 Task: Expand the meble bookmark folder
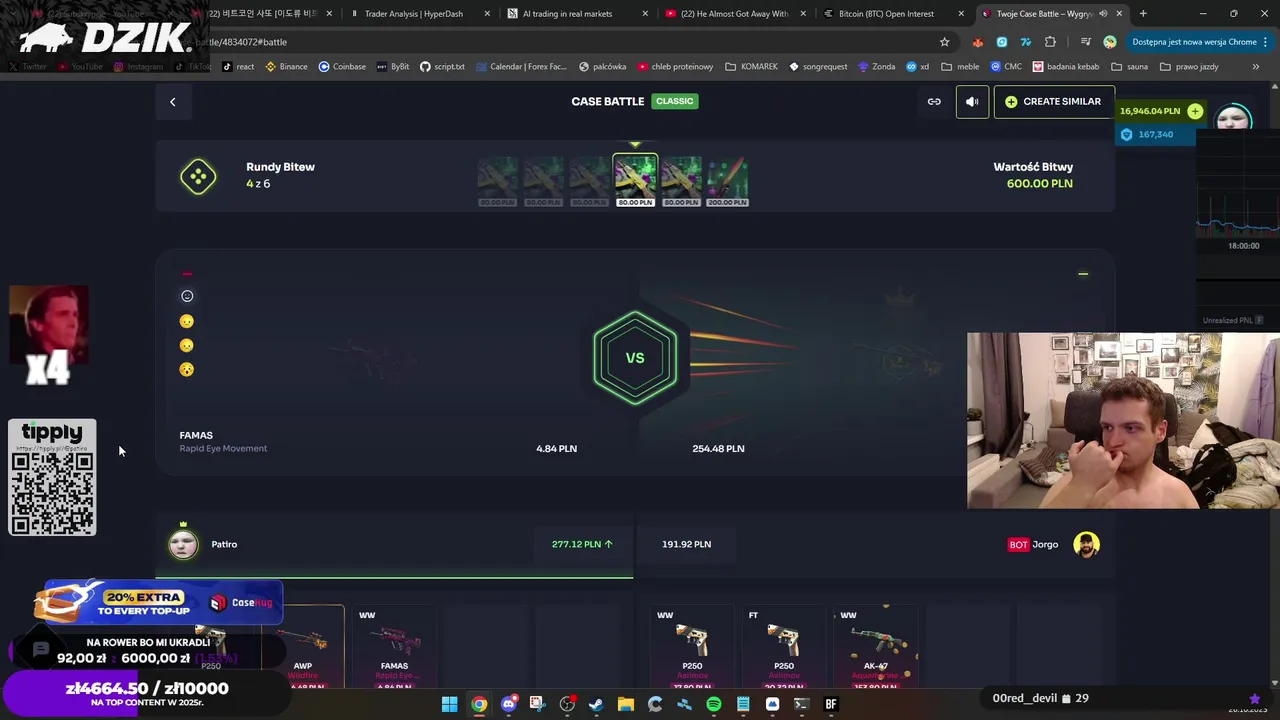(960, 67)
